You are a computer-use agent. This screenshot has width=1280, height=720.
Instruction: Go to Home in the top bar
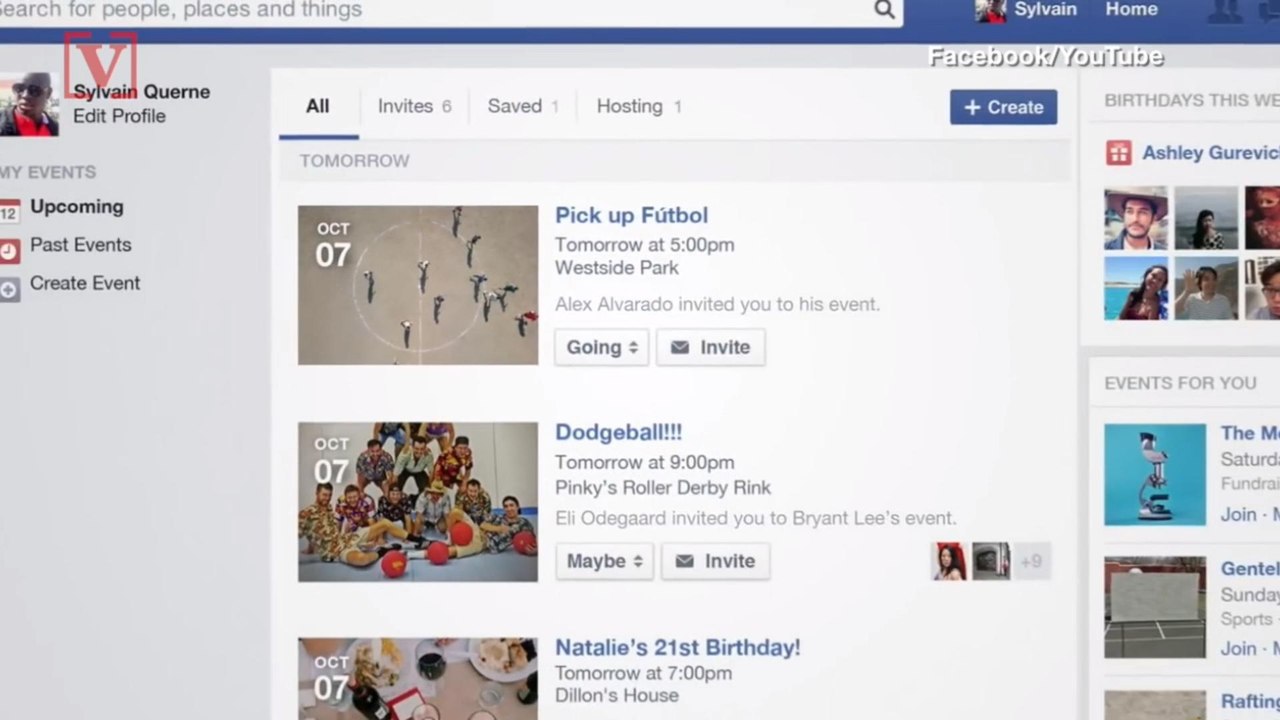coord(1131,10)
